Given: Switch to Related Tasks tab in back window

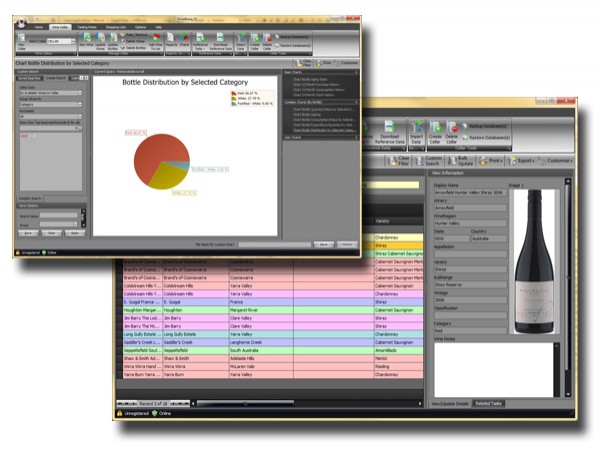Looking at the screenshot, I should pos(488,403).
